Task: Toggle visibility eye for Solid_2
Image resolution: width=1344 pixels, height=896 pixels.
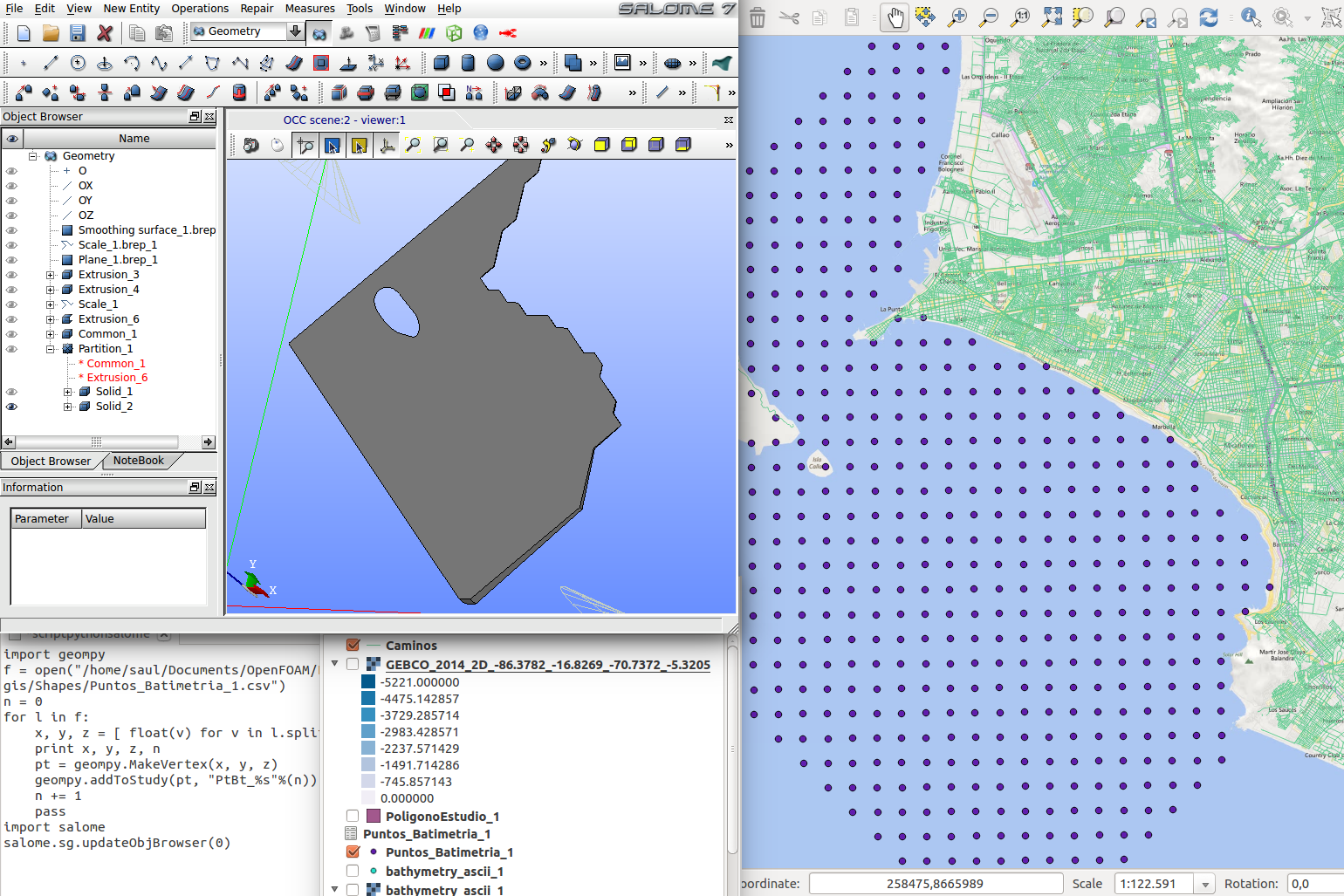Action: click(x=12, y=407)
